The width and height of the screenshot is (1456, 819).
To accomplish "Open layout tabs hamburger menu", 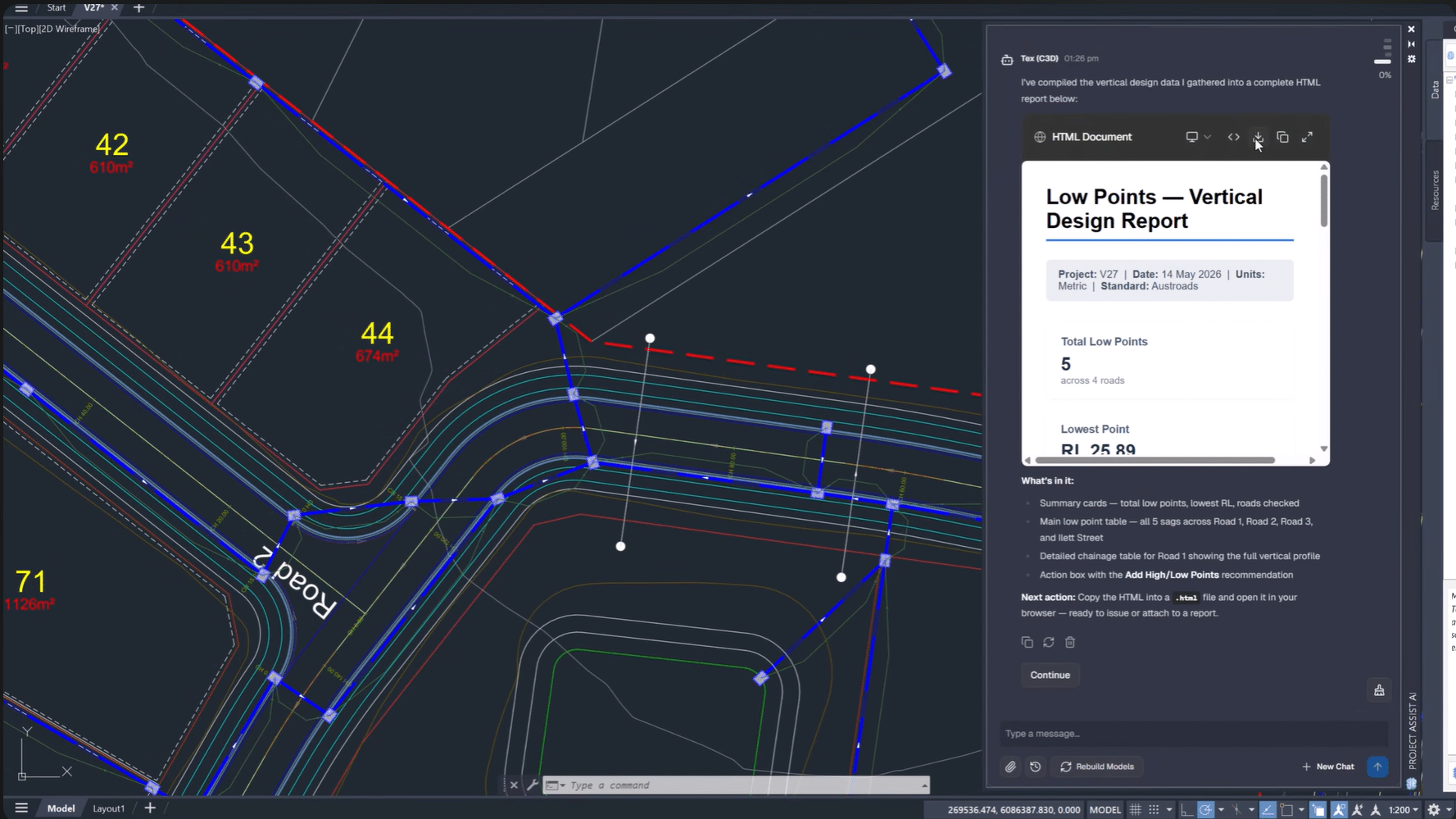I will (x=21, y=808).
